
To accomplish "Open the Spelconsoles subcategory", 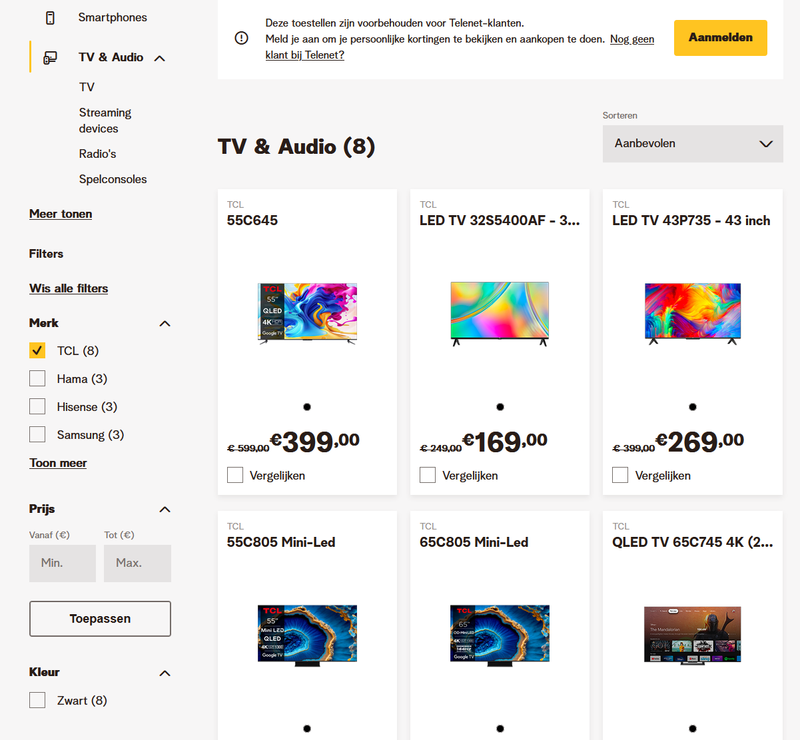I will [113, 180].
